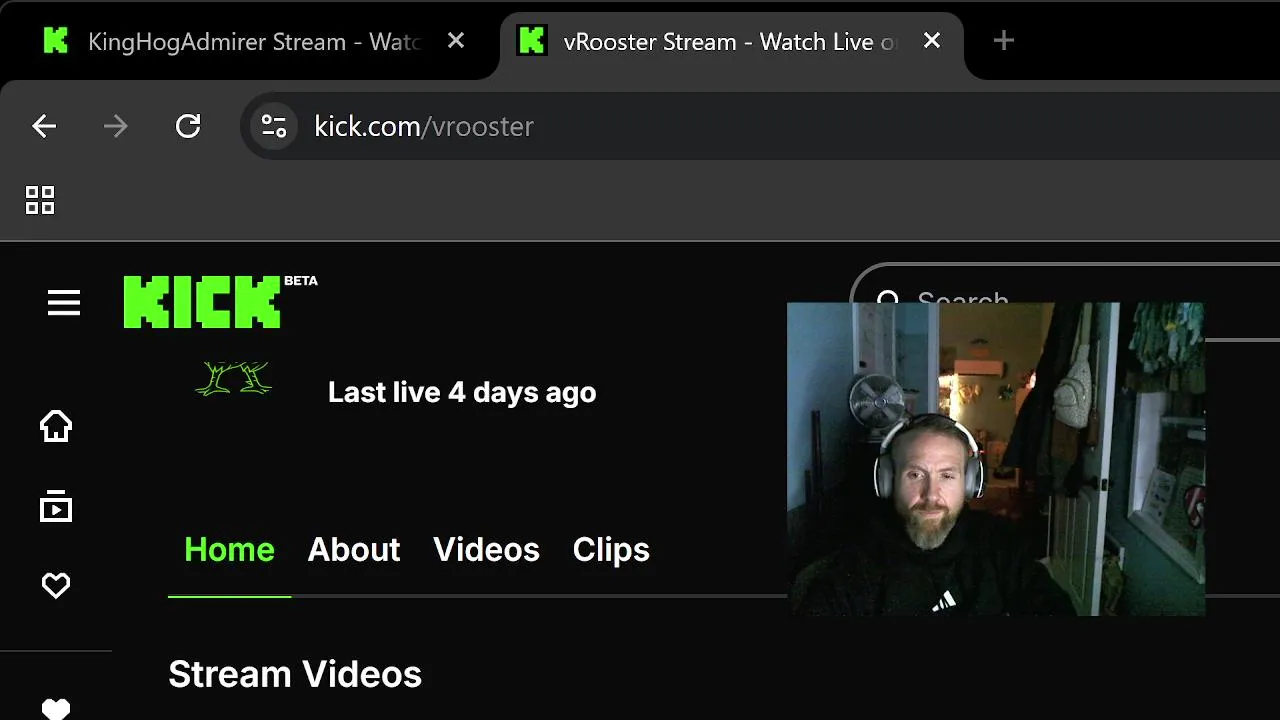Image resolution: width=1280 pixels, height=720 pixels.
Task: Click the Kick logo
Action: [x=202, y=302]
